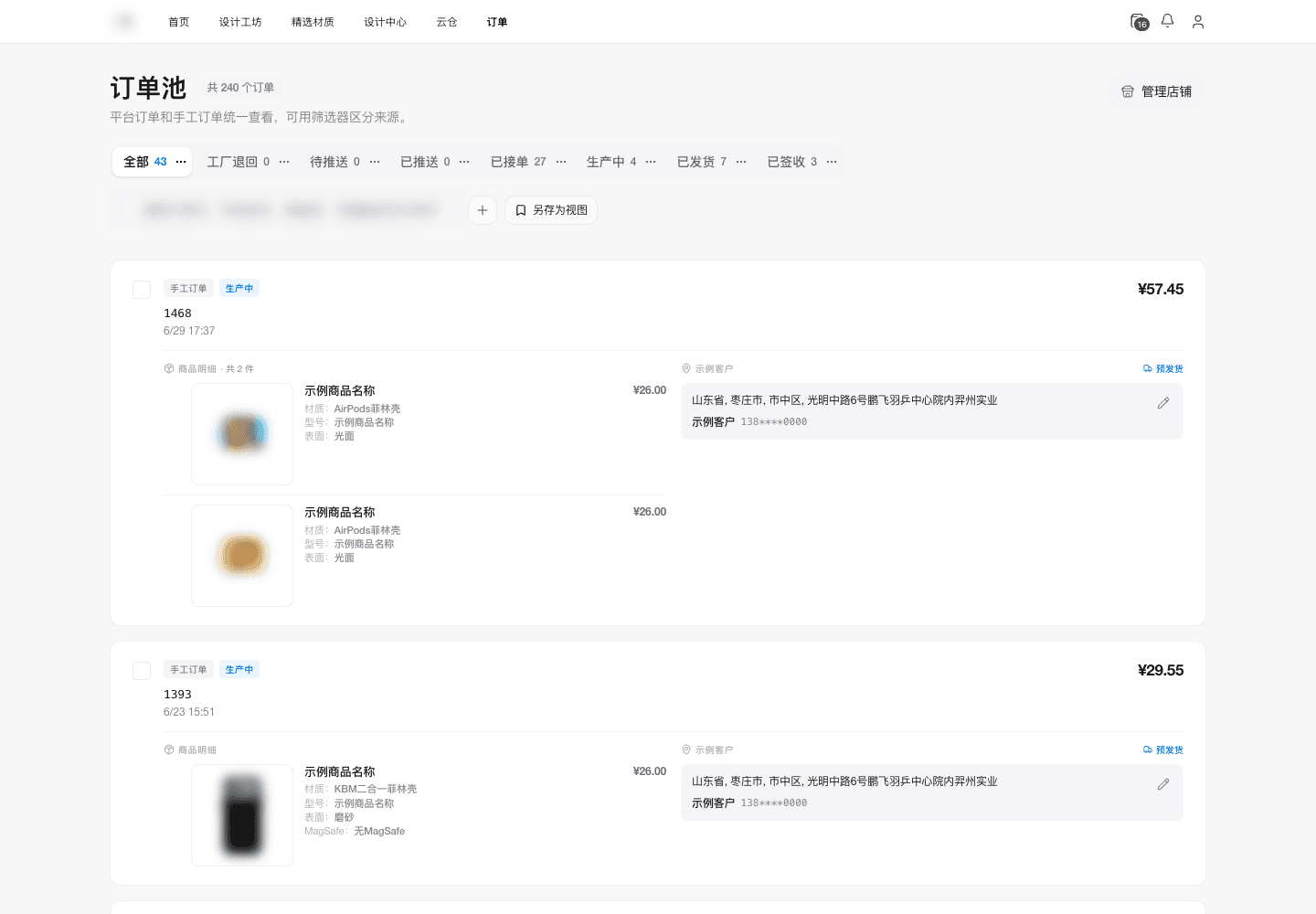Image resolution: width=1316 pixels, height=914 pixels.
Task: Click location pin icon in order 1393
Action: [x=686, y=749]
